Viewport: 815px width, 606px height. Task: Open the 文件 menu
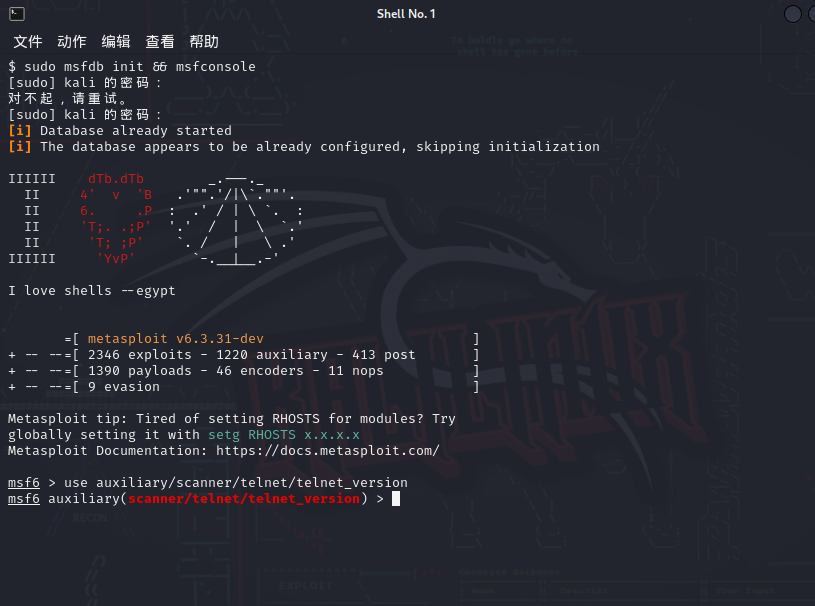[x=28, y=42]
